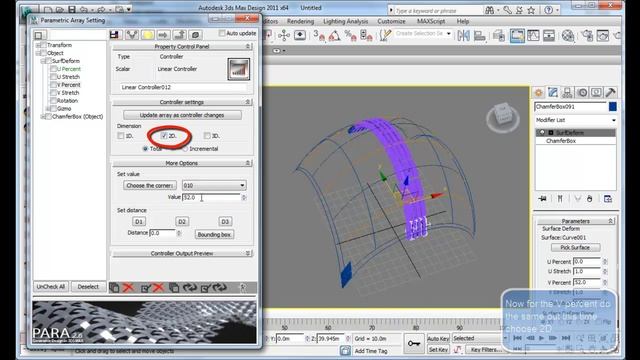Click the Keyboard Shortcut Override icon
This screenshot has width=640, height=360.
pyautogui.click(x=300, y=36)
